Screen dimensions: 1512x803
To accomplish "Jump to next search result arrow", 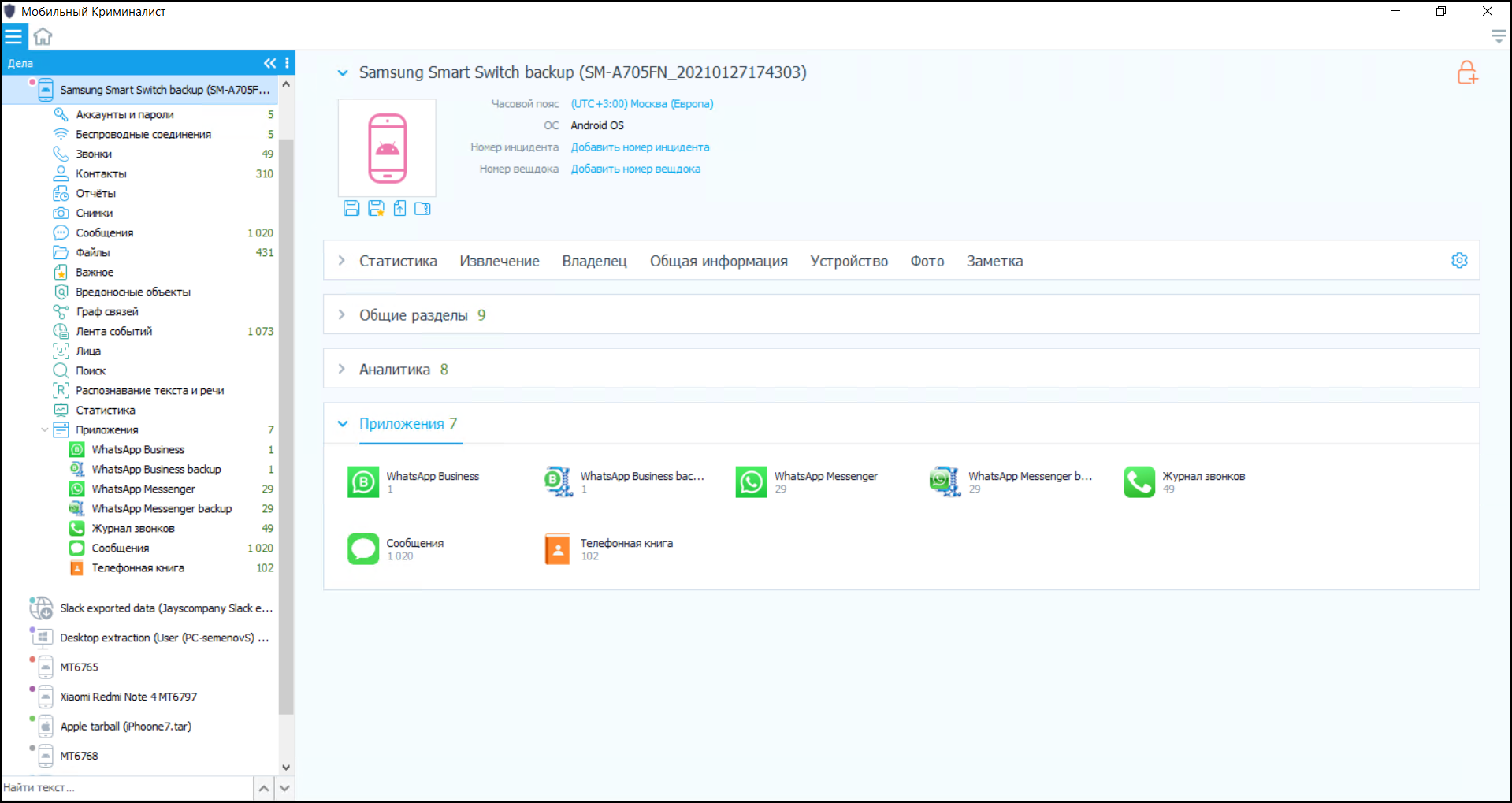I will pyautogui.click(x=285, y=788).
